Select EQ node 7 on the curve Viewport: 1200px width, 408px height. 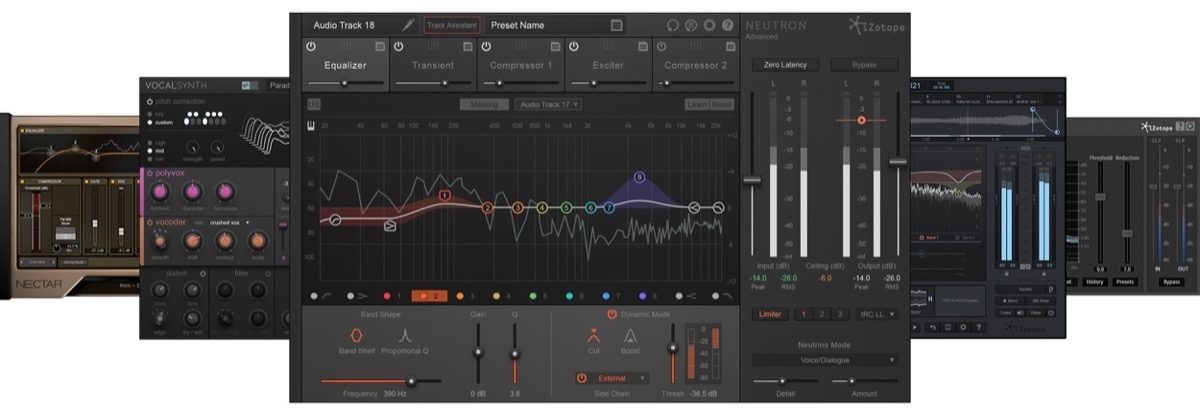click(x=608, y=207)
